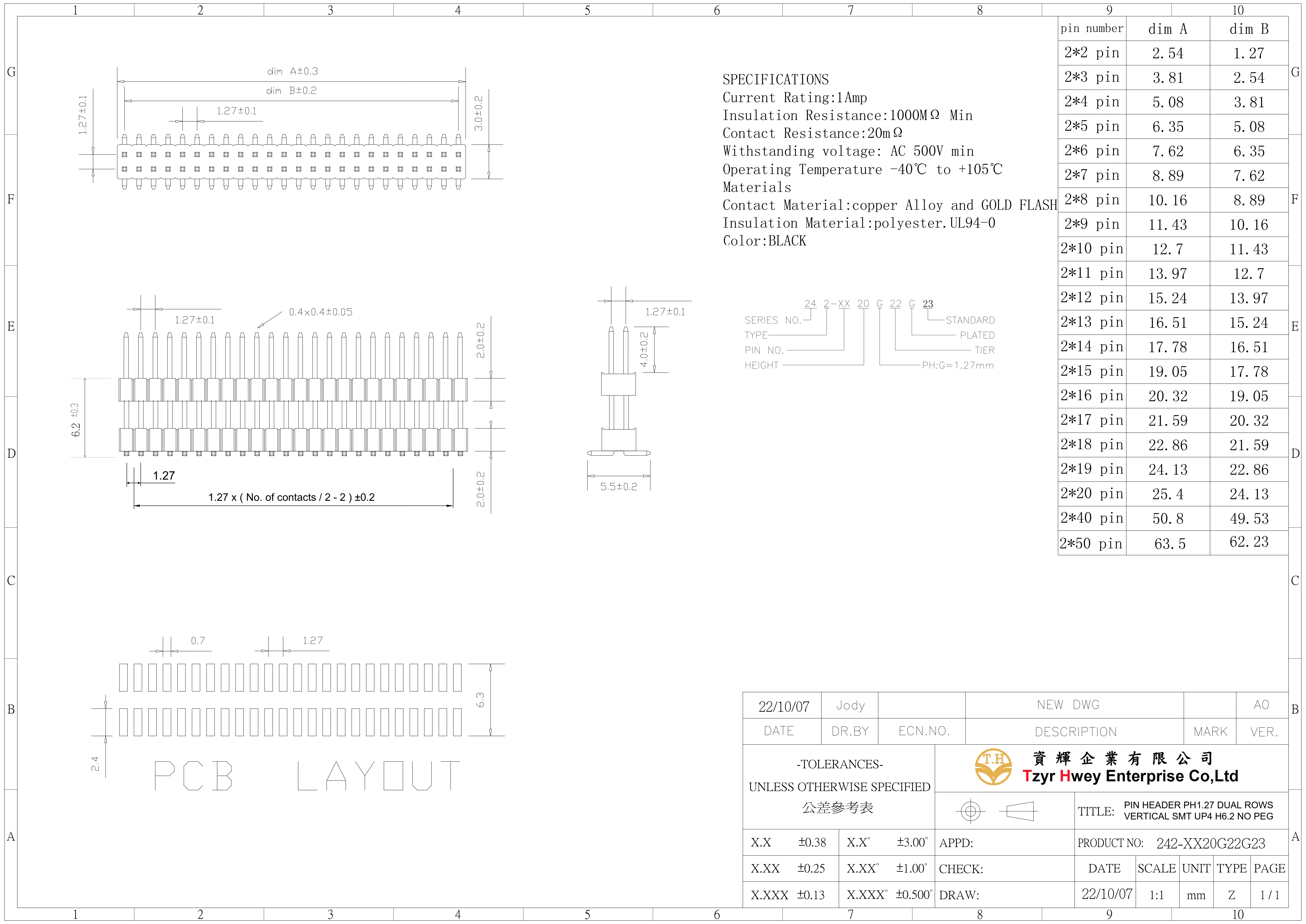The image size is (1306, 924).
Task: Click the '4.0±0.2' pin length dimension
Action: (x=644, y=349)
